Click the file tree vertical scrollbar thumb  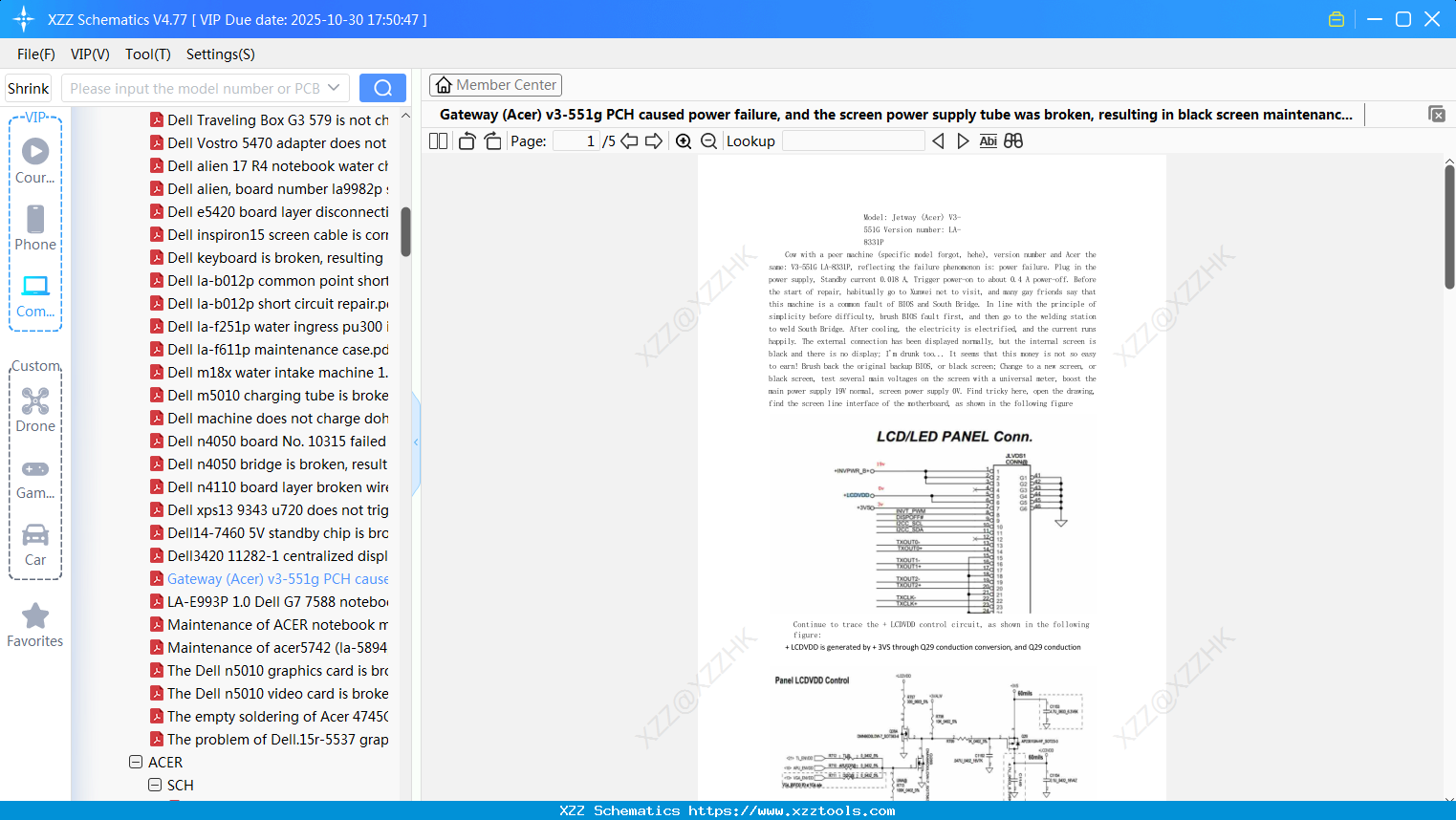[405, 231]
